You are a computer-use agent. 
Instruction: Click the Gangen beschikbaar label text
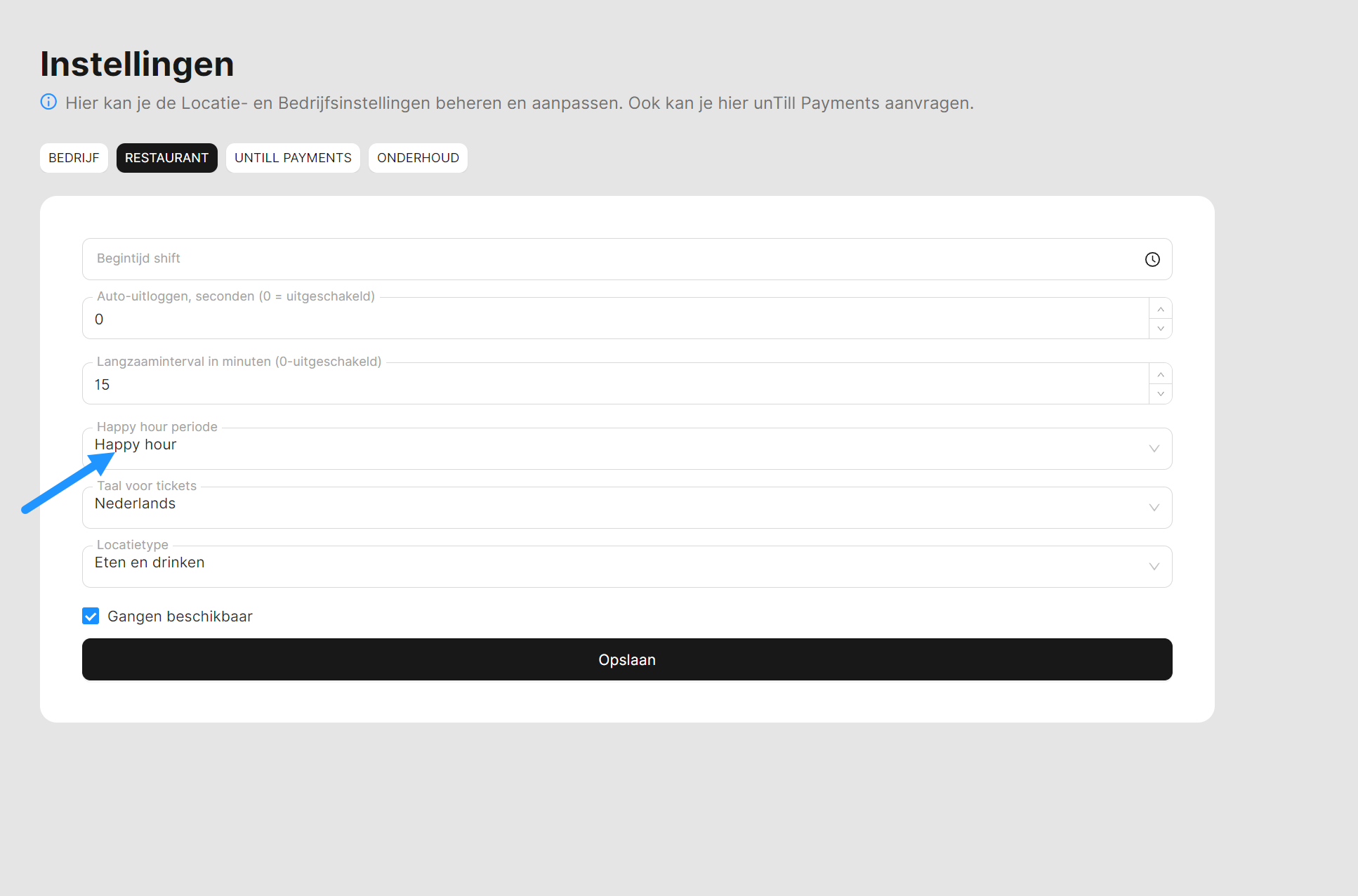click(180, 617)
